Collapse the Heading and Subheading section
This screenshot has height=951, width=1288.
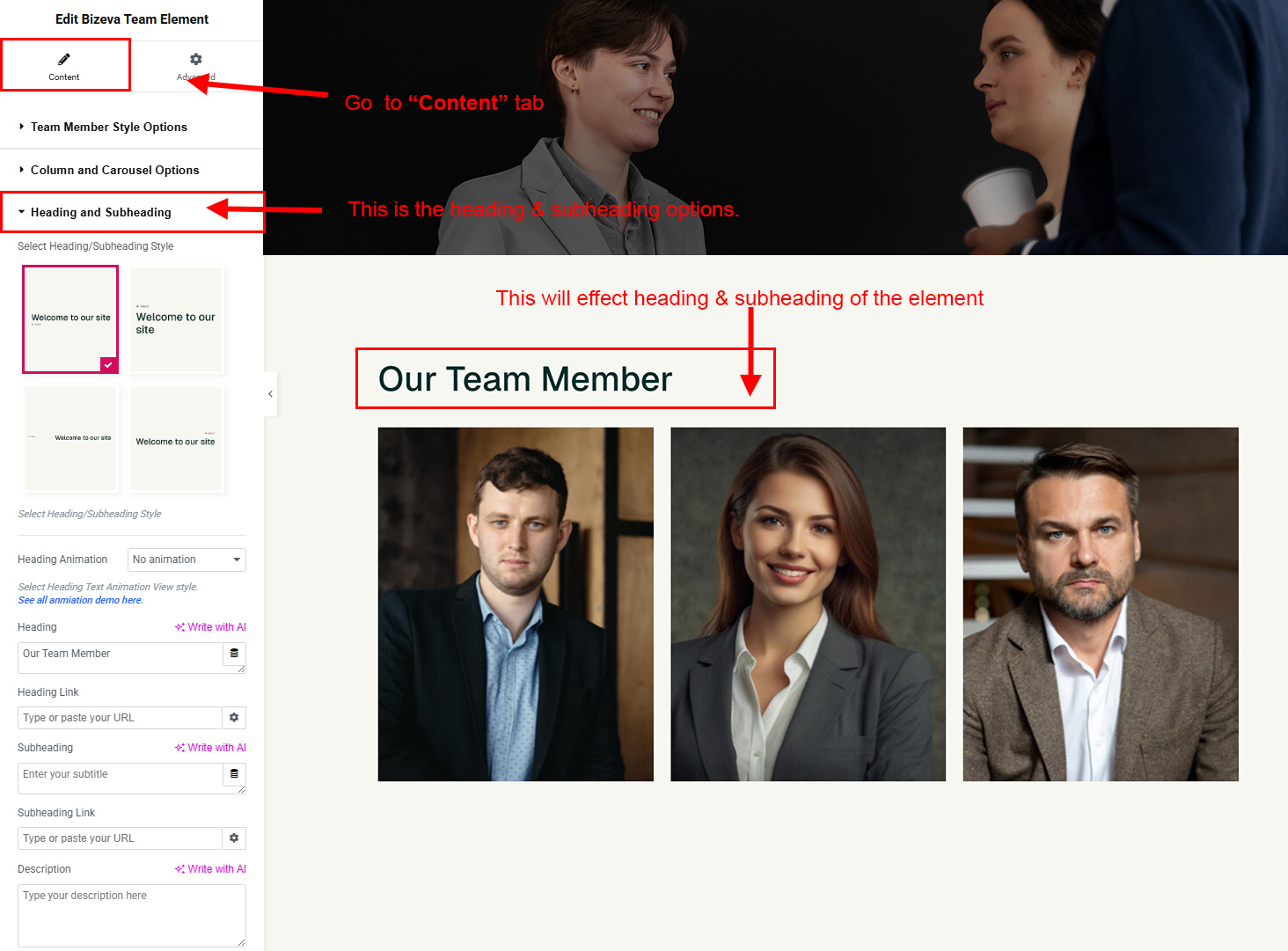click(x=100, y=212)
